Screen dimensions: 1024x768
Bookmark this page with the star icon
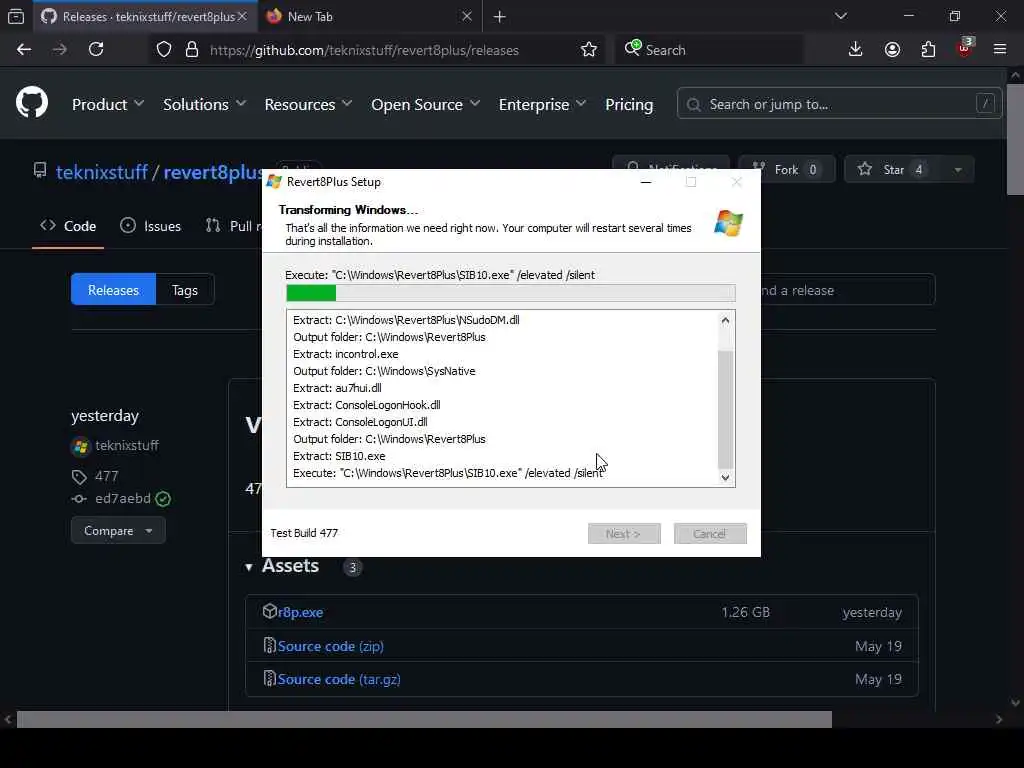point(588,50)
